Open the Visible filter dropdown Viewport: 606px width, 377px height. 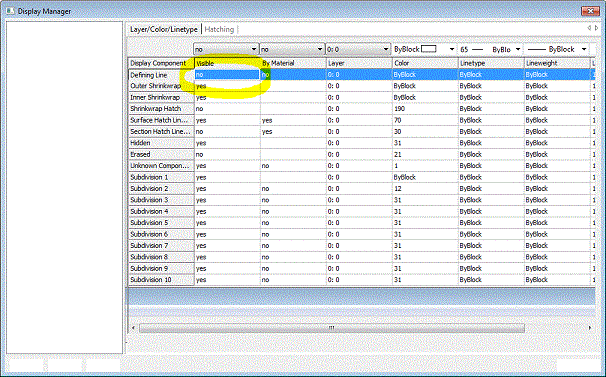coord(226,49)
